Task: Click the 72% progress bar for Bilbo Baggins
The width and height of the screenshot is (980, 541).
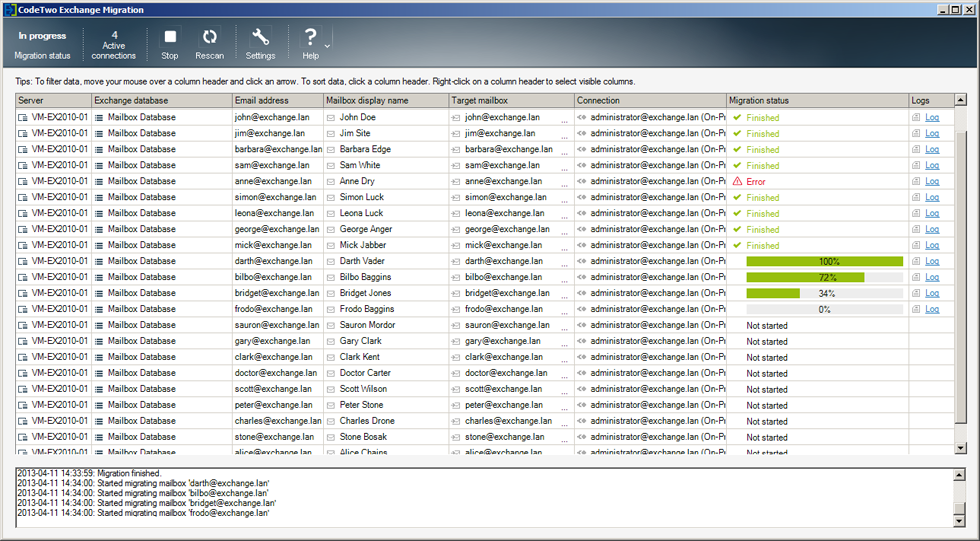Action: pyautogui.click(x=824, y=277)
